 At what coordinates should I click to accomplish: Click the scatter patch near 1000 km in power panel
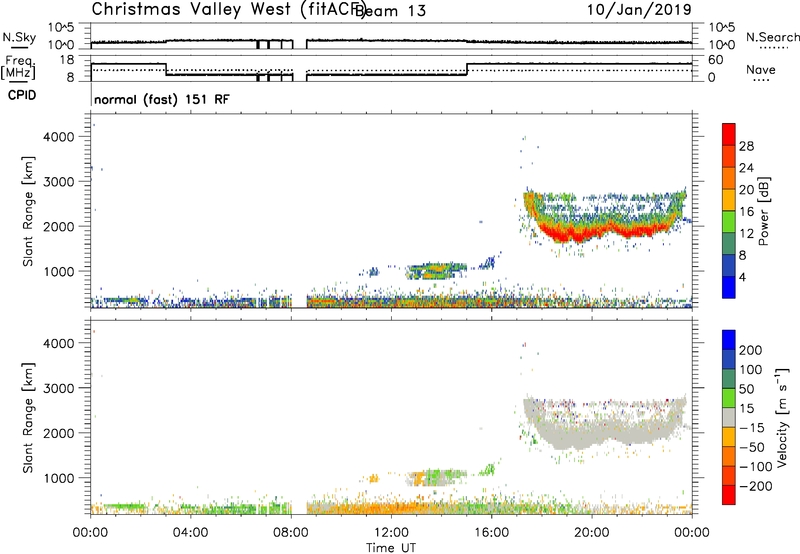coord(436,271)
